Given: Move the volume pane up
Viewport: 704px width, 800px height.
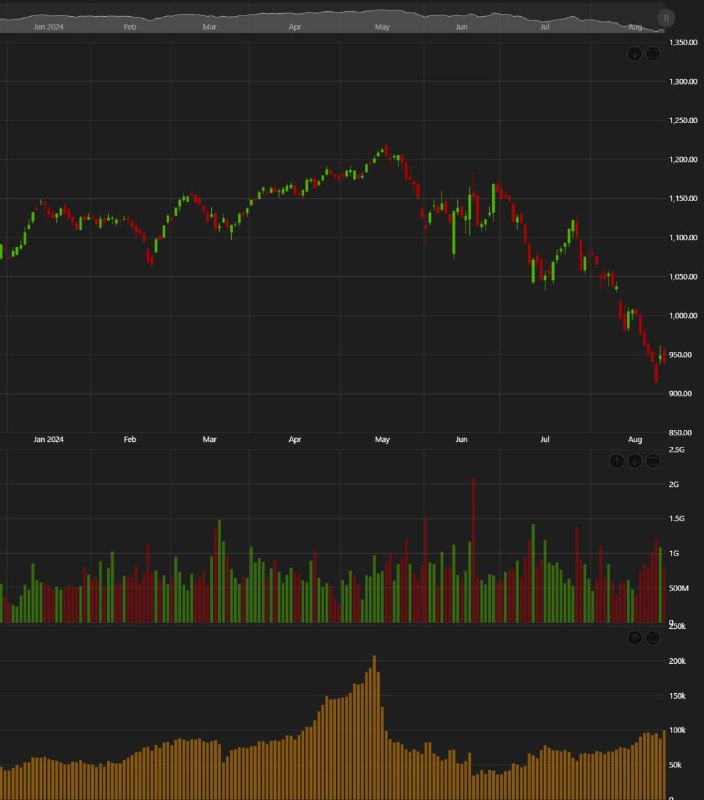Looking at the screenshot, I should click(x=617, y=461).
